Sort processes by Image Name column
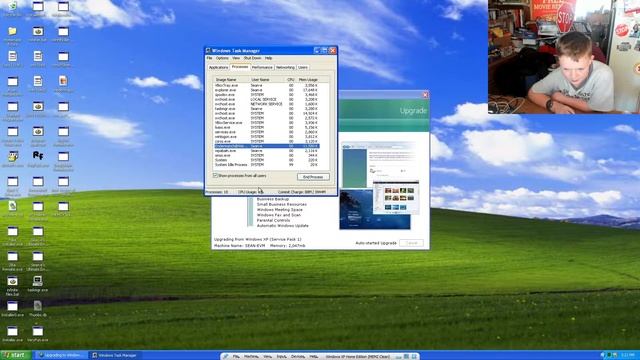 pyautogui.click(x=231, y=80)
